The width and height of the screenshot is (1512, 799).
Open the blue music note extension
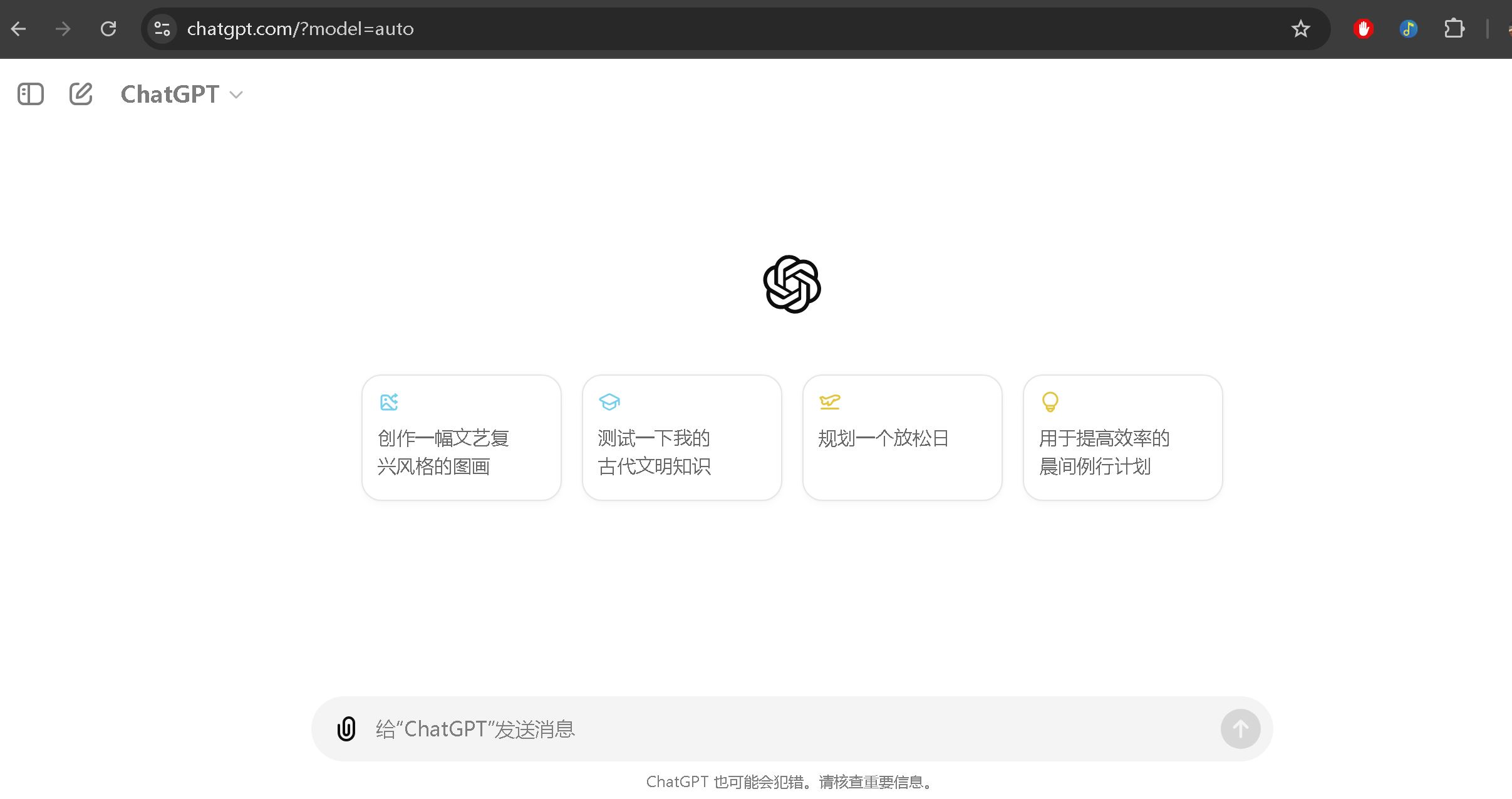click(1409, 29)
